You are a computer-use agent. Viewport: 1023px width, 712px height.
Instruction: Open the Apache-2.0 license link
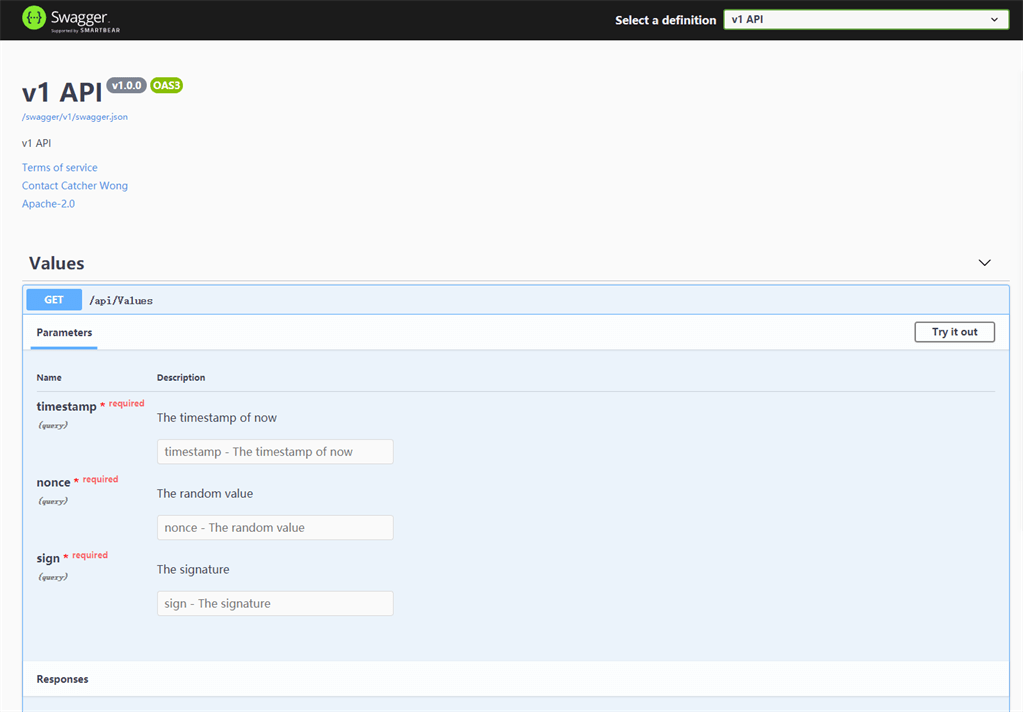click(48, 204)
